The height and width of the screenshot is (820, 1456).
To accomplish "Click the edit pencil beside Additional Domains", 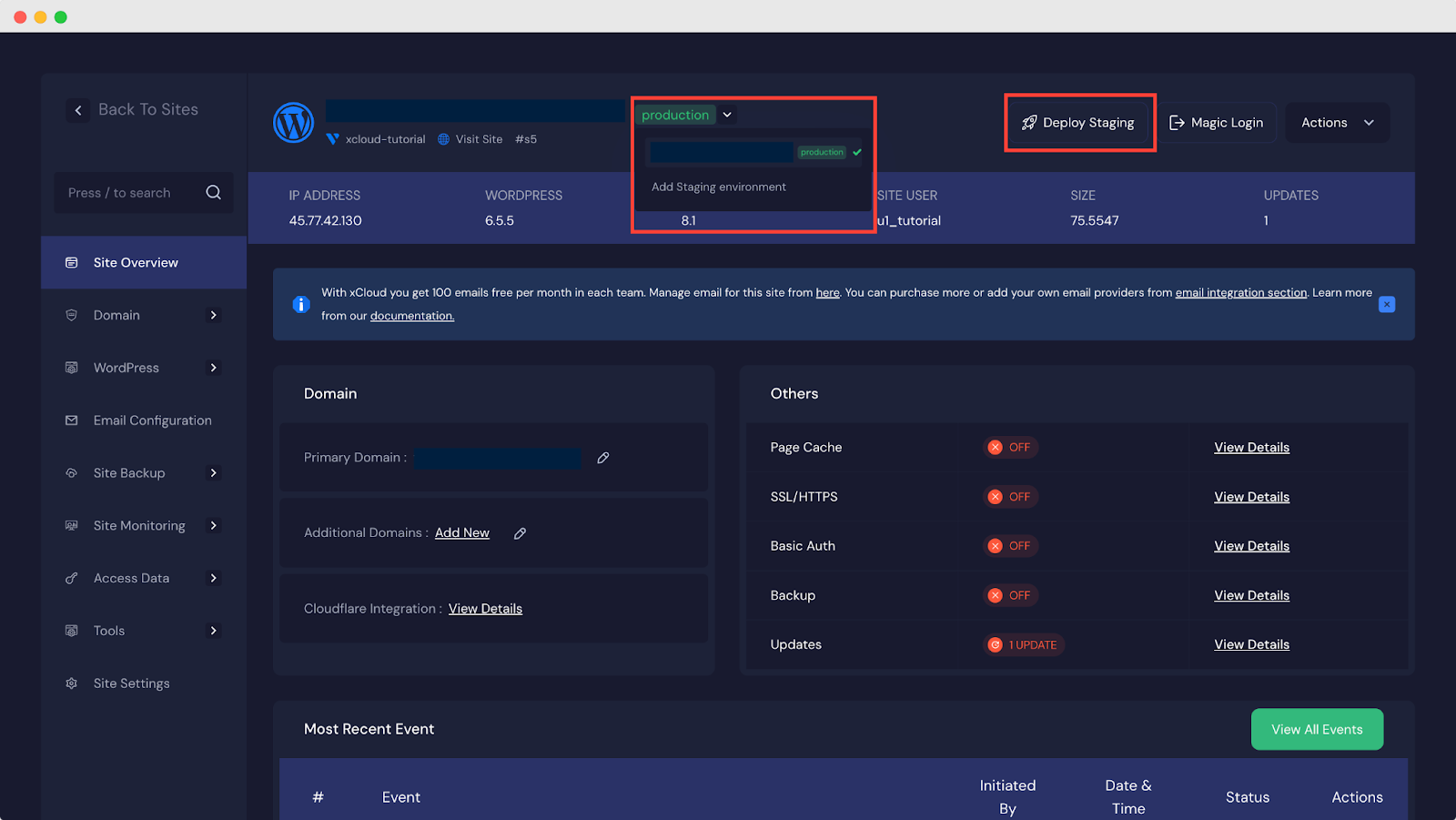I will click(520, 532).
